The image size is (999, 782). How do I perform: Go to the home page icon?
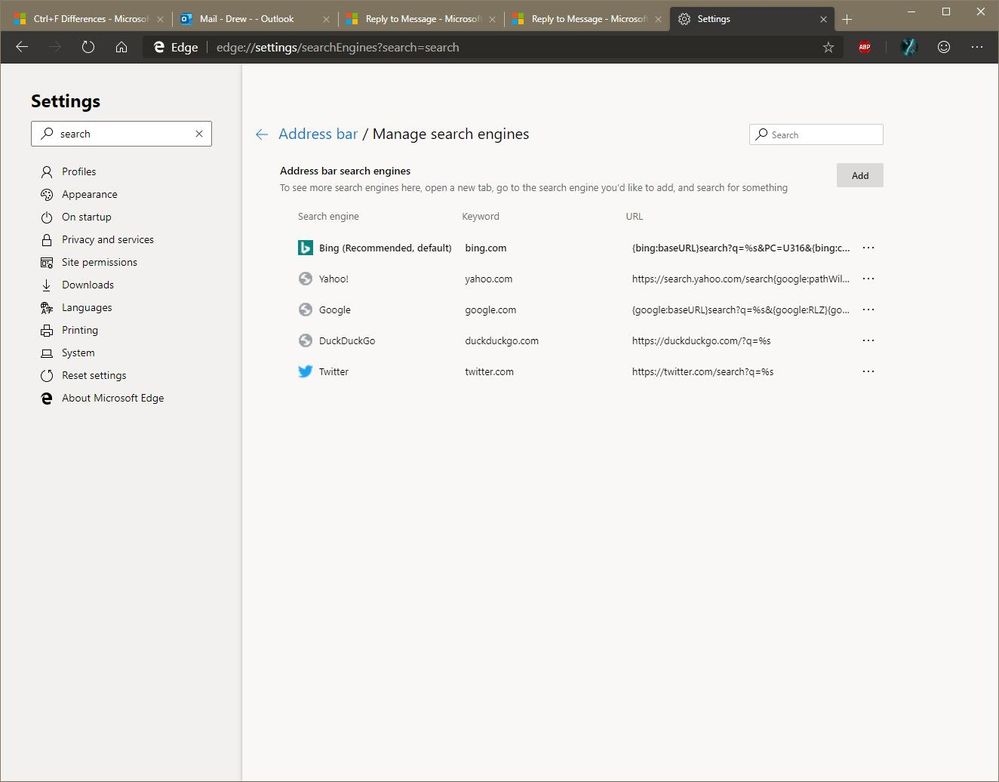click(x=121, y=47)
